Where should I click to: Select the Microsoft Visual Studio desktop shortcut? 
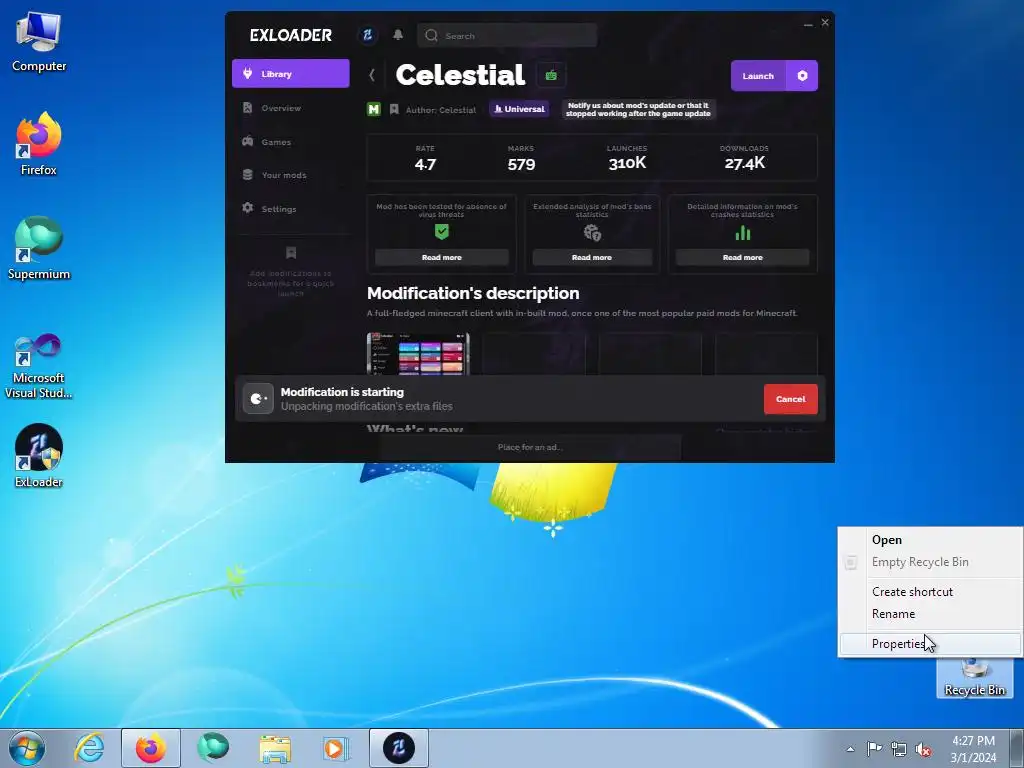pos(39,366)
